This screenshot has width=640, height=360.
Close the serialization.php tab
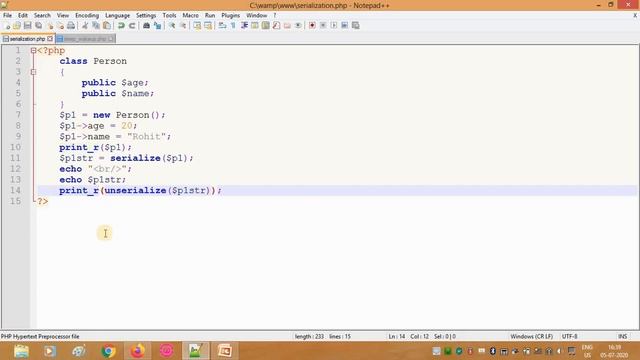coord(50,39)
